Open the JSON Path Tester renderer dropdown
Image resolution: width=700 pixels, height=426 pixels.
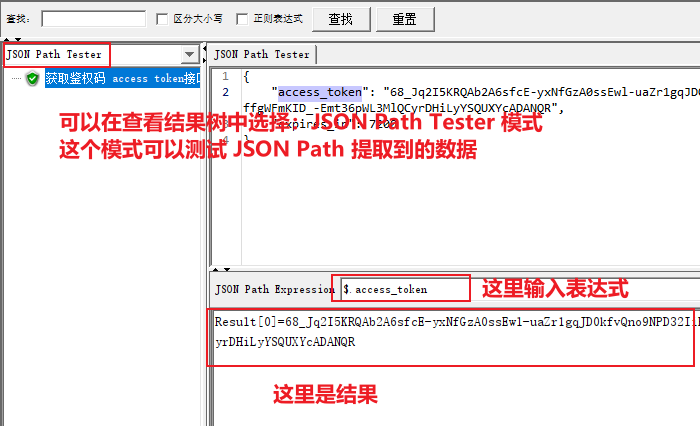[x=190, y=54]
